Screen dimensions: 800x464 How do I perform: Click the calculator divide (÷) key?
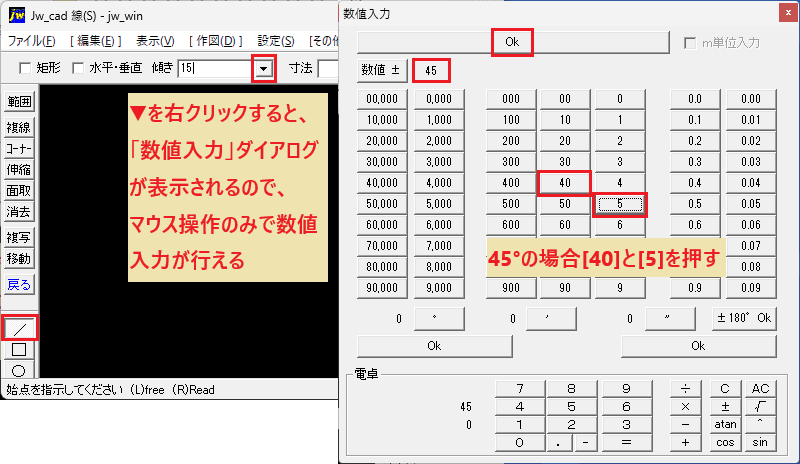tap(686, 389)
